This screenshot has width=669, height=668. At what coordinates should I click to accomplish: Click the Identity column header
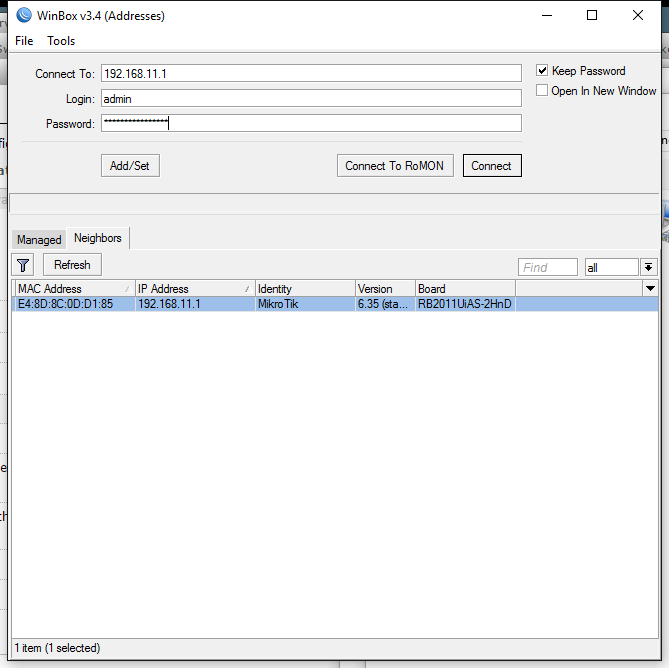click(305, 289)
